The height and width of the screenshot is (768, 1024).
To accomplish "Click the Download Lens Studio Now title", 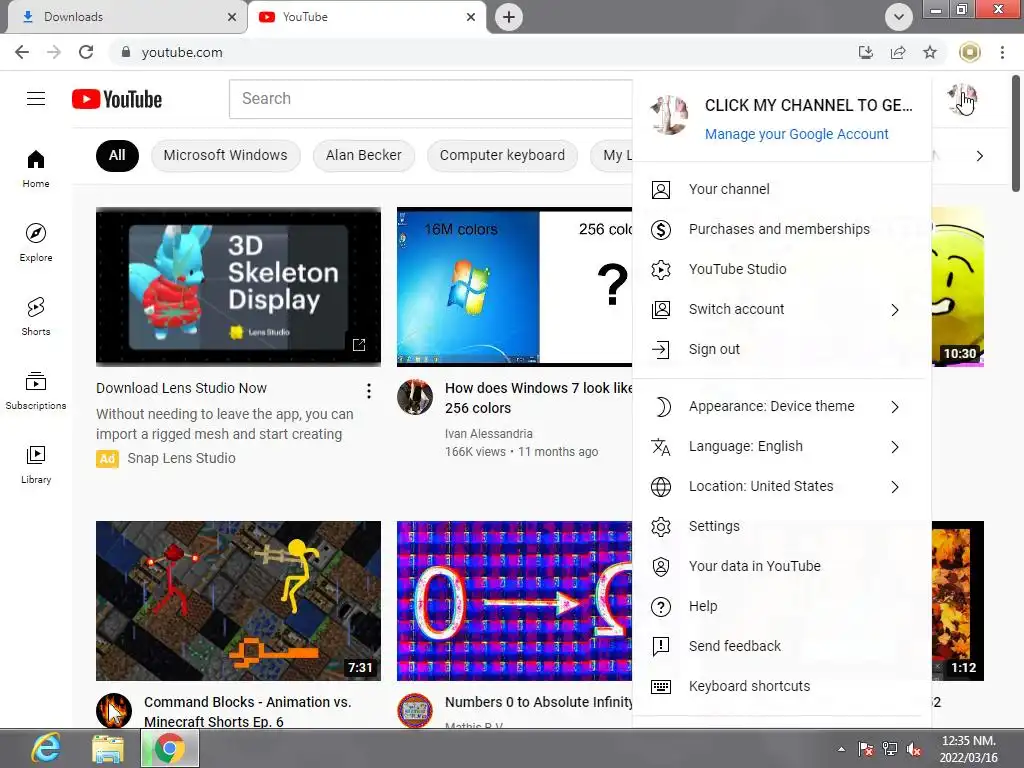I will pyautogui.click(x=182, y=388).
